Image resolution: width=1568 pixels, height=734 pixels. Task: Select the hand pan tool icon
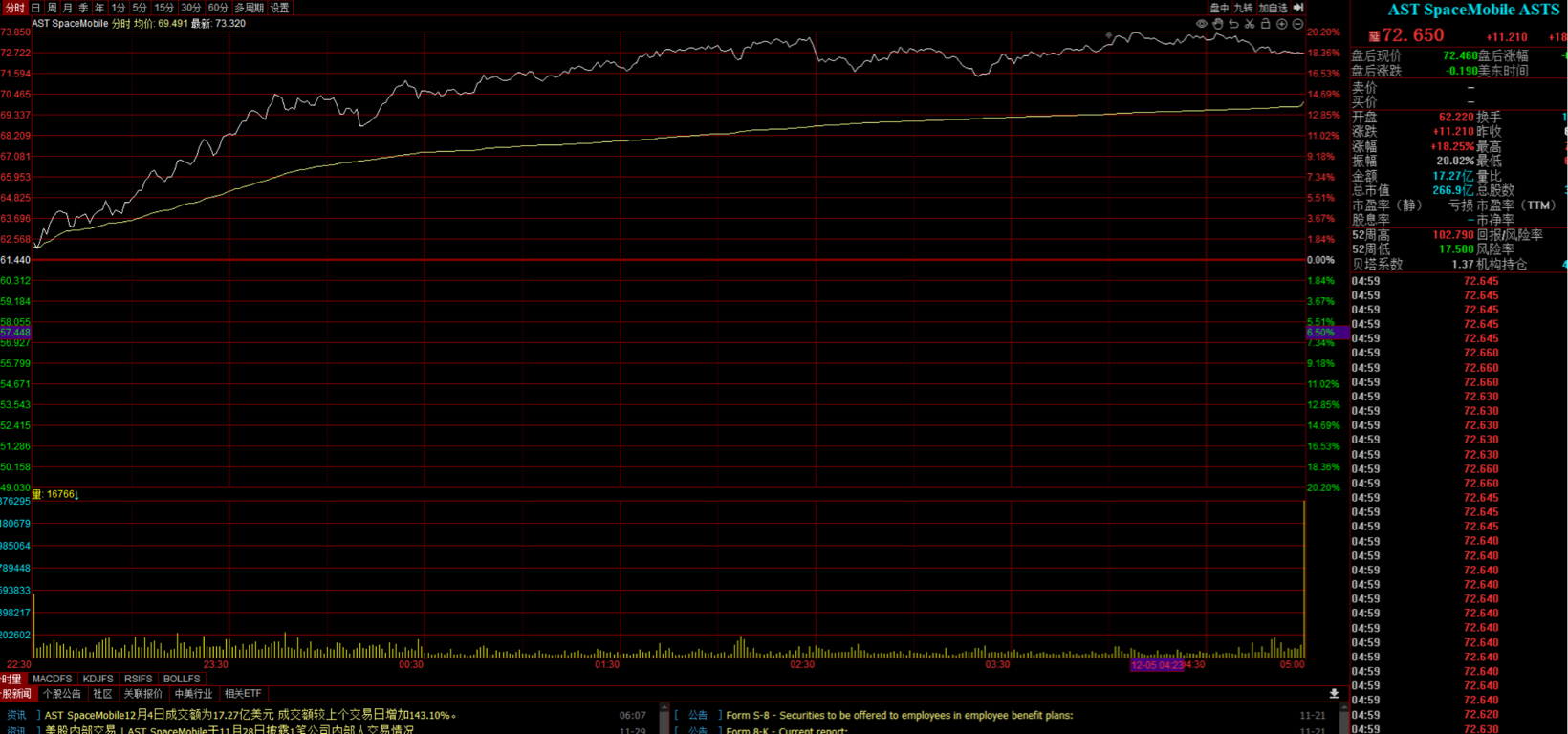1218,24
